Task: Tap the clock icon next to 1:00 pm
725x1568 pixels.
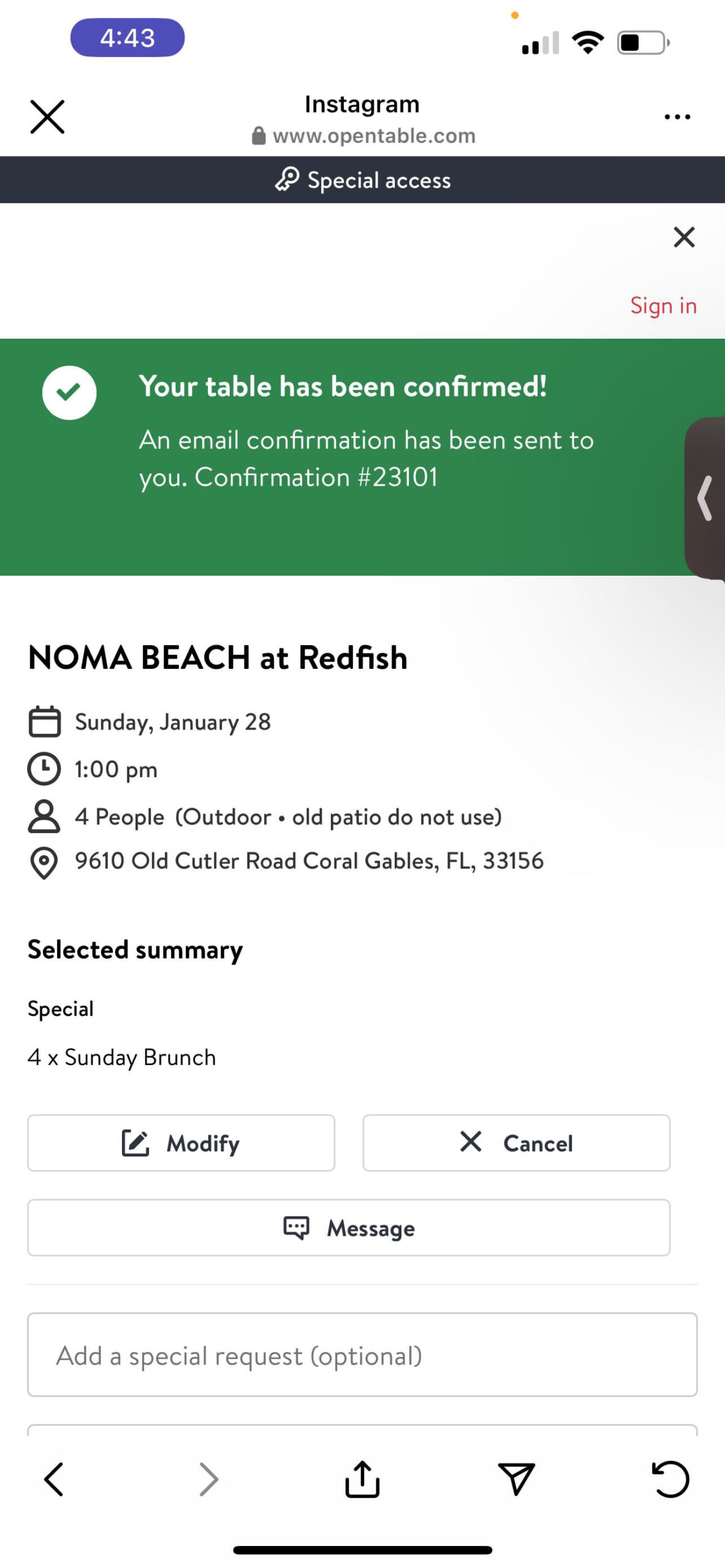Action: tap(44, 769)
